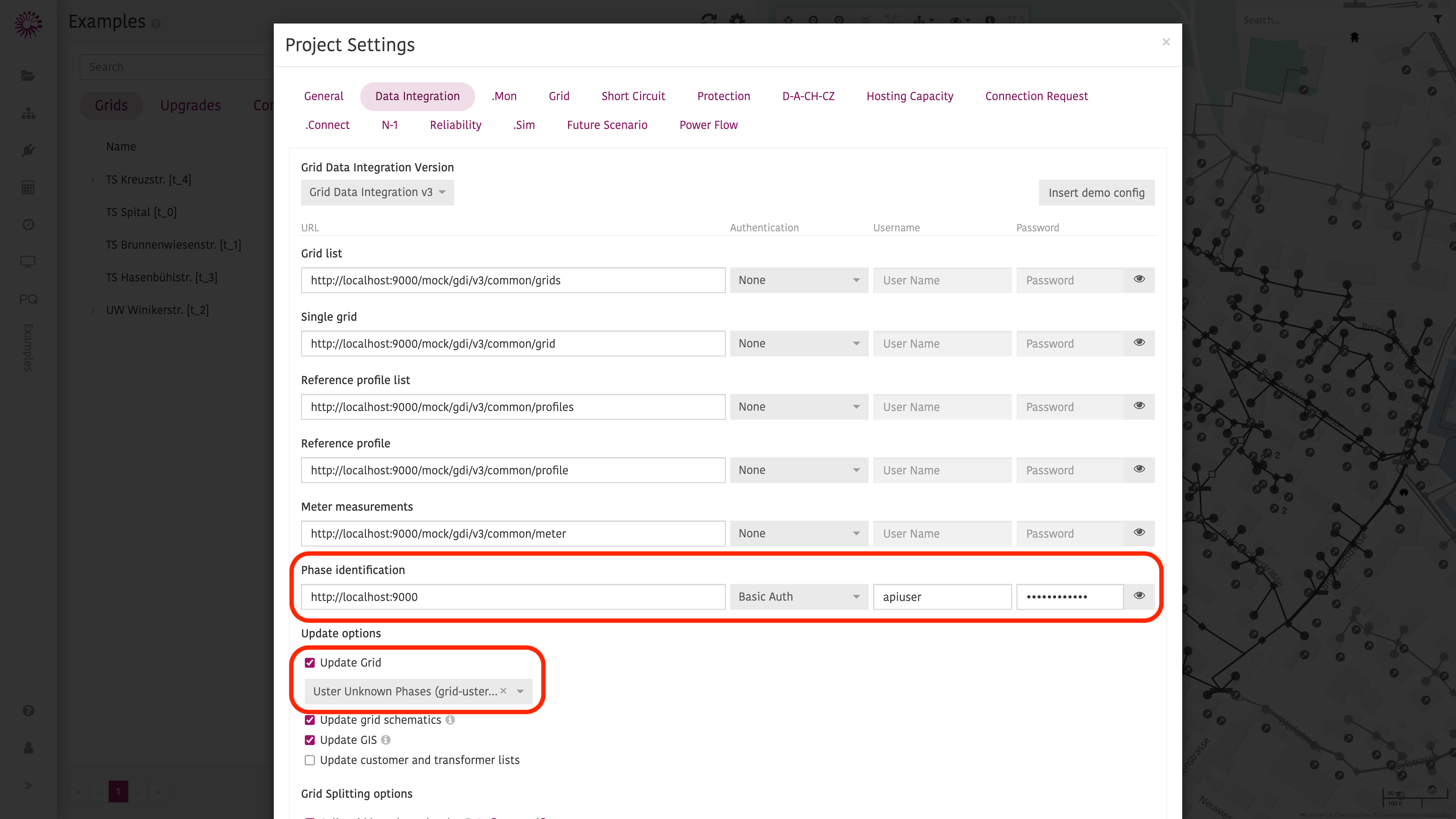Image resolution: width=1456 pixels, height=819 pixels.
Task: Click the monitor screen sidebar icon
Action: coord(28,262)
